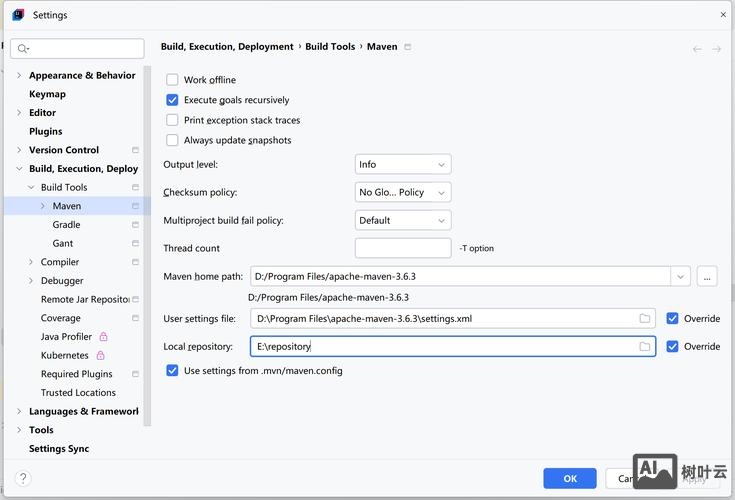The height and width of the screenshot is (500, 735).
Task: Open the Output level dropdown
Action: (x=403, y=164)
